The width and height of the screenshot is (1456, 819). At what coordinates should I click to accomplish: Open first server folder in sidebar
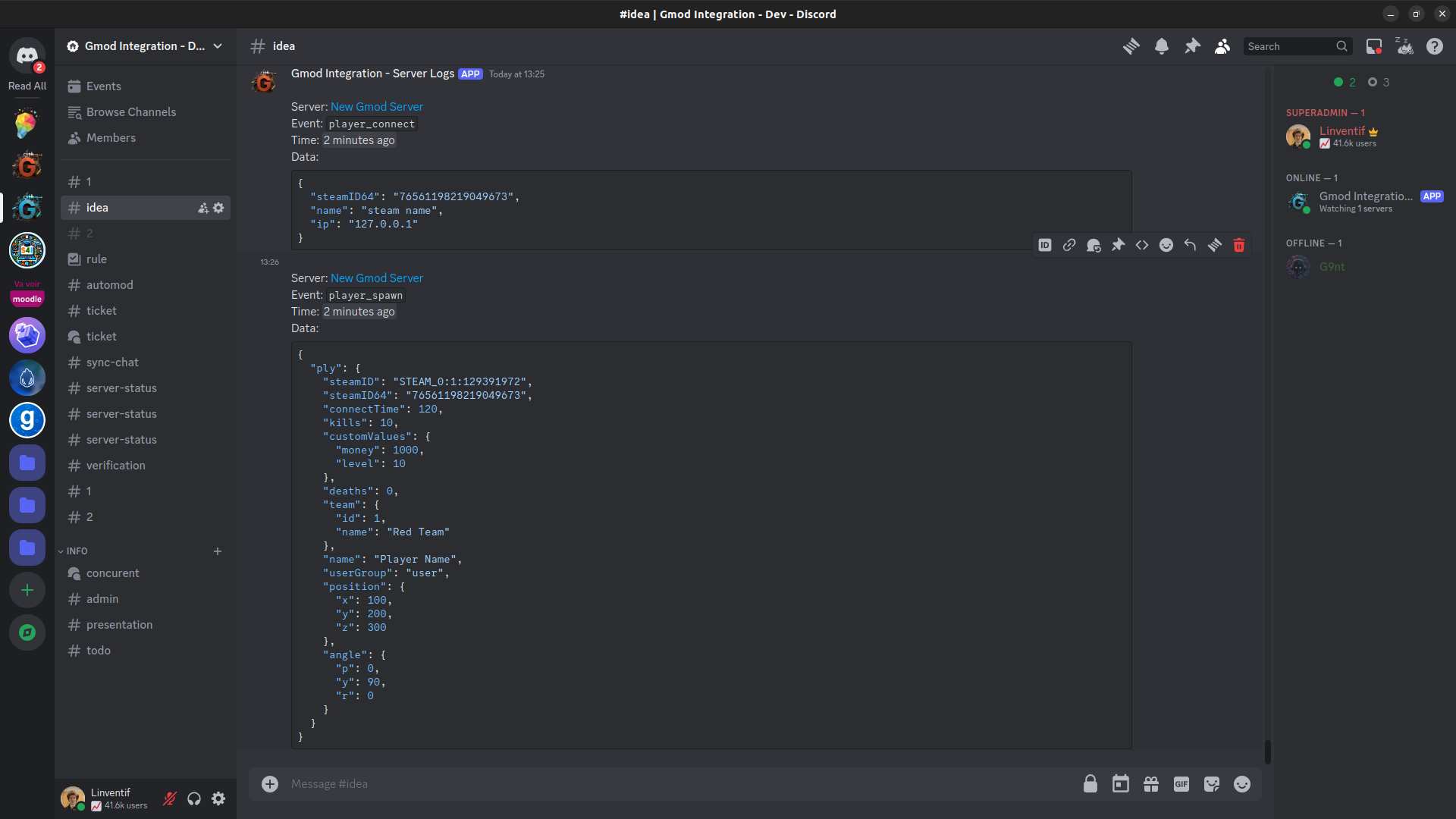[27, 463]
